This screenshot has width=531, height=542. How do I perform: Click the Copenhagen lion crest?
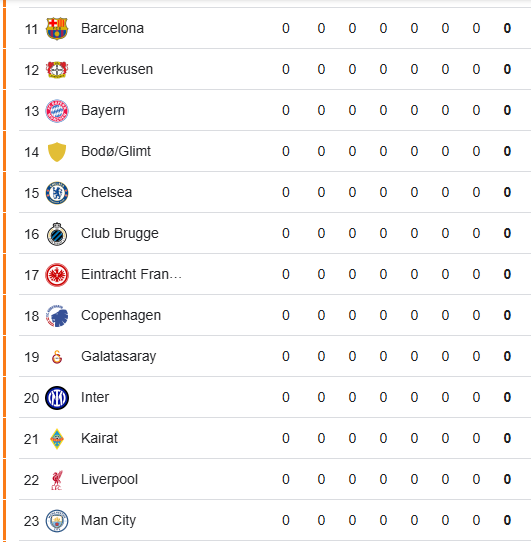click(57, 316)
